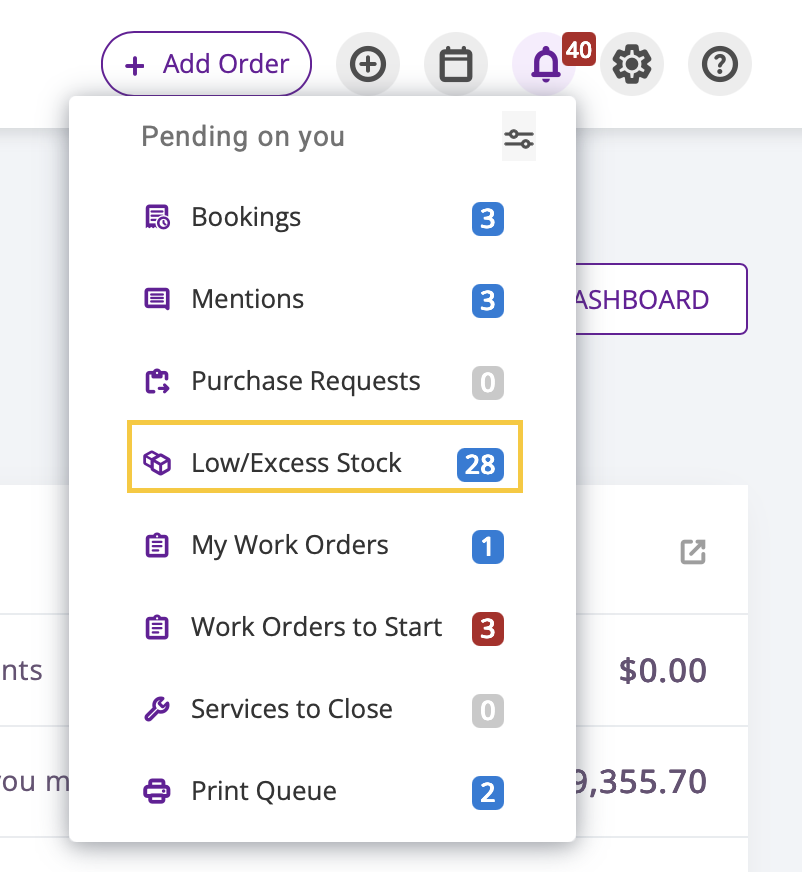Open the help question mark icon
Viewport: 802px width, 872px height.
point(720,64)
